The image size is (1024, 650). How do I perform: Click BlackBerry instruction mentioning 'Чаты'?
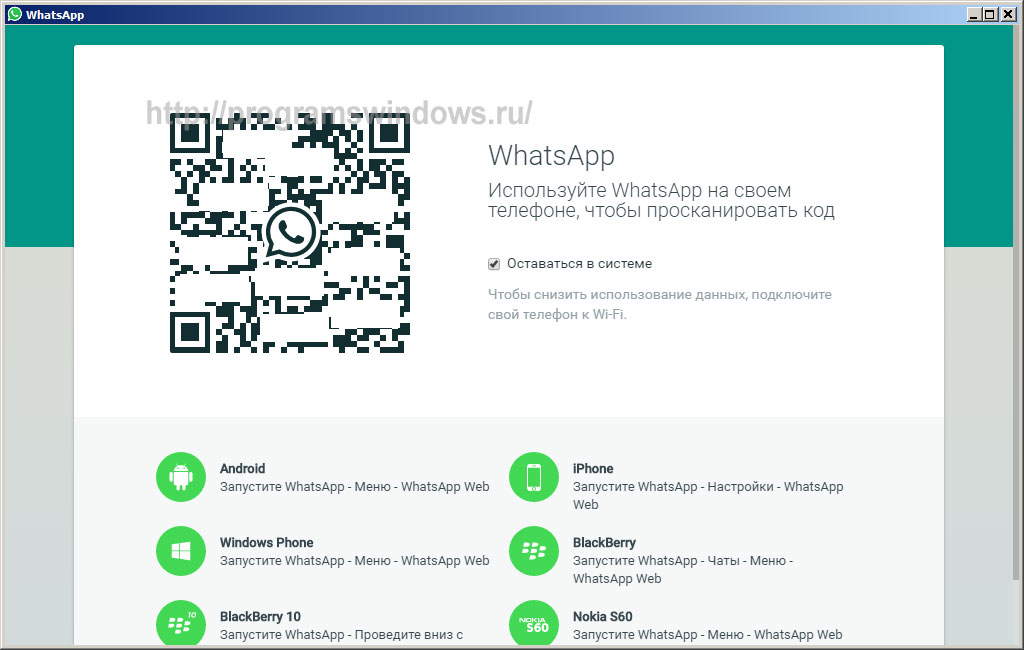683,569
